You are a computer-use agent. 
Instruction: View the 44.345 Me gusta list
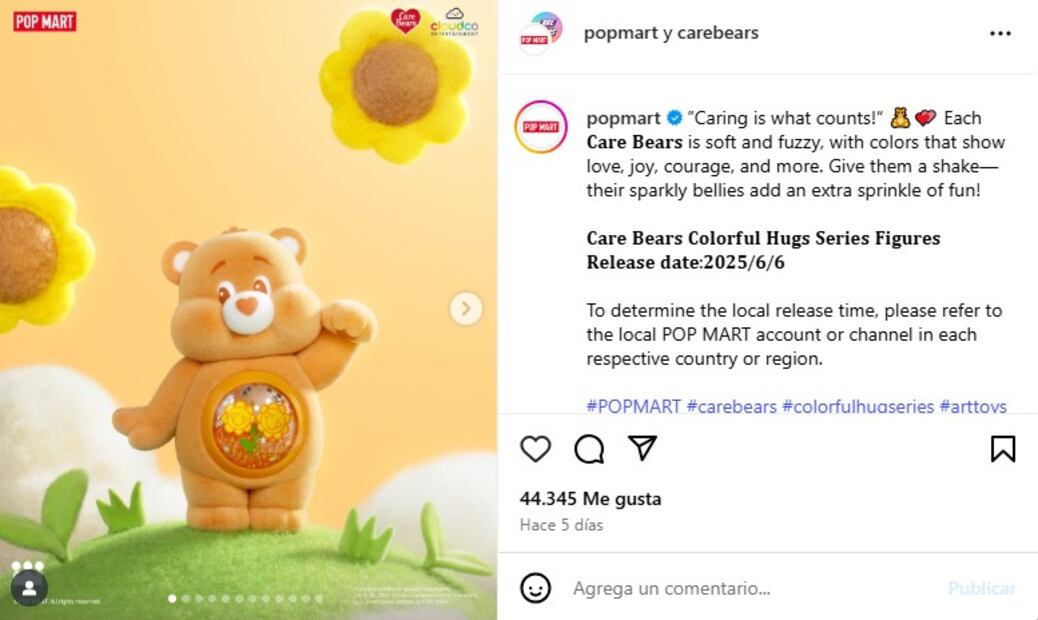tap(590, 498)
